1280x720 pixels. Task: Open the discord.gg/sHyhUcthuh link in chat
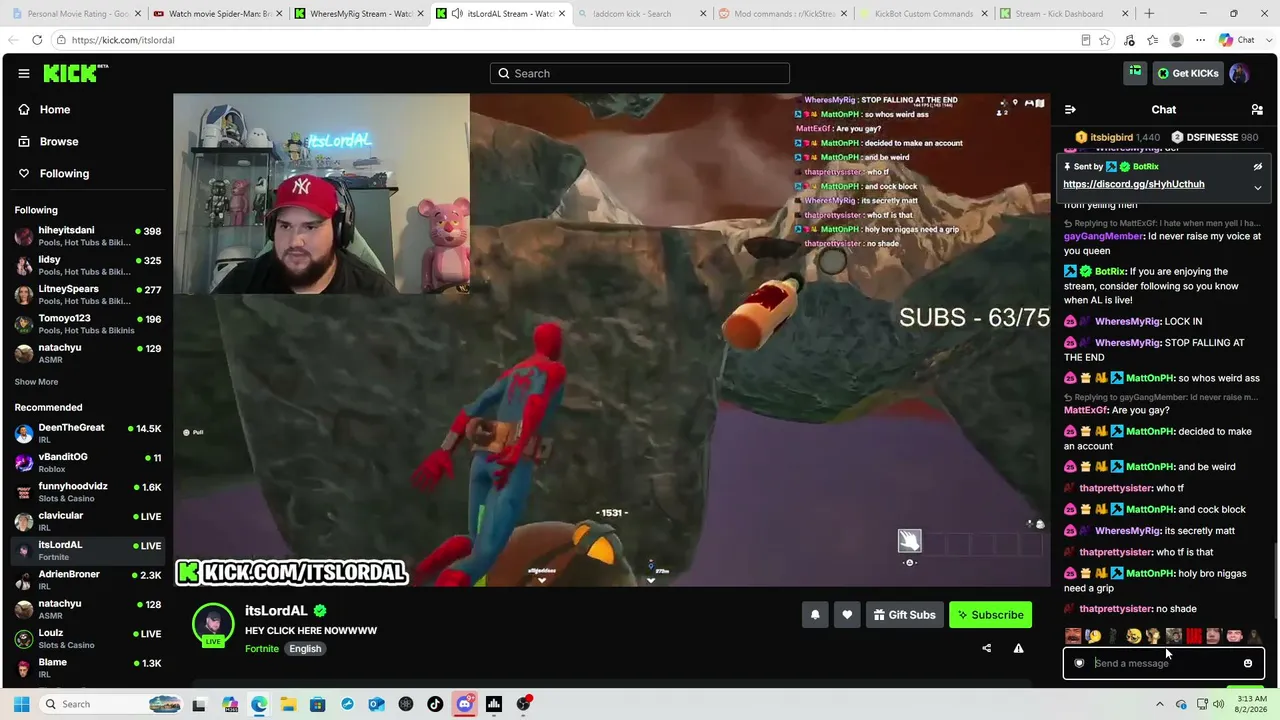[1133, 184]
